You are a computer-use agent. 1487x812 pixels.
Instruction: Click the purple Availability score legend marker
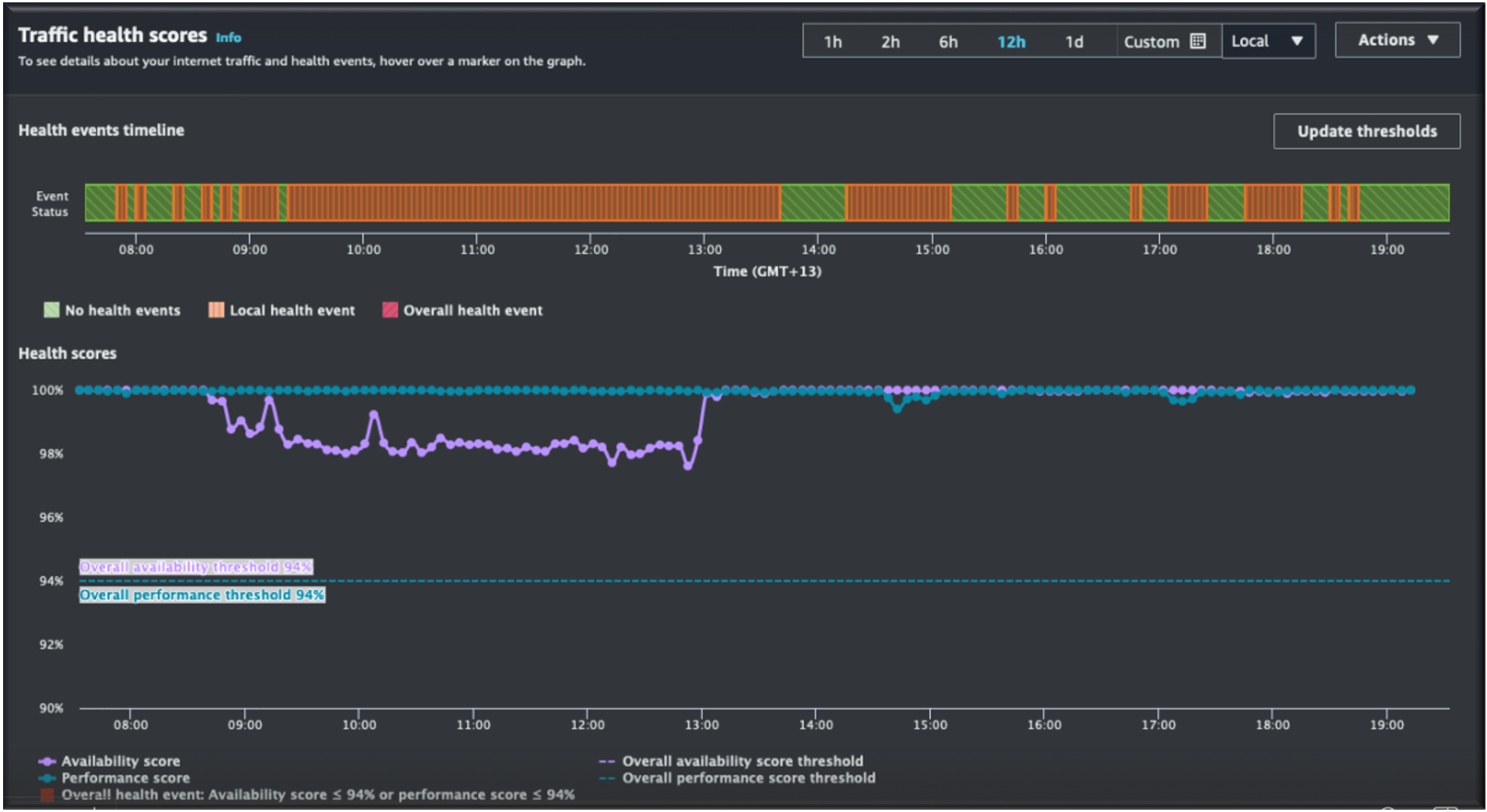point(48,760)
